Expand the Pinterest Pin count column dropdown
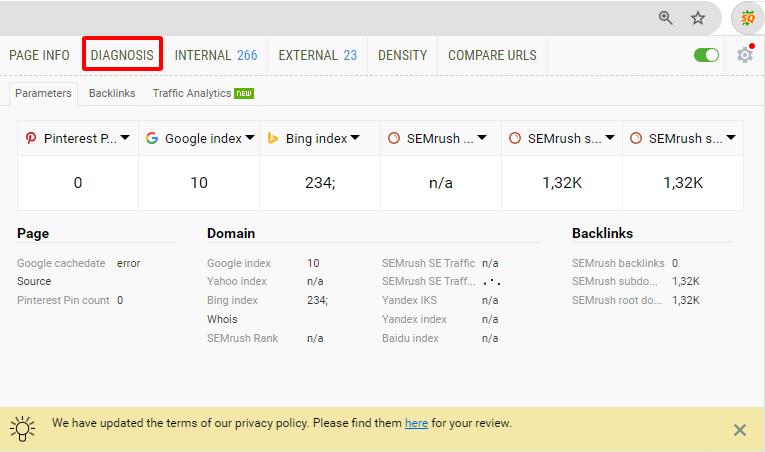 click(124, 138)
